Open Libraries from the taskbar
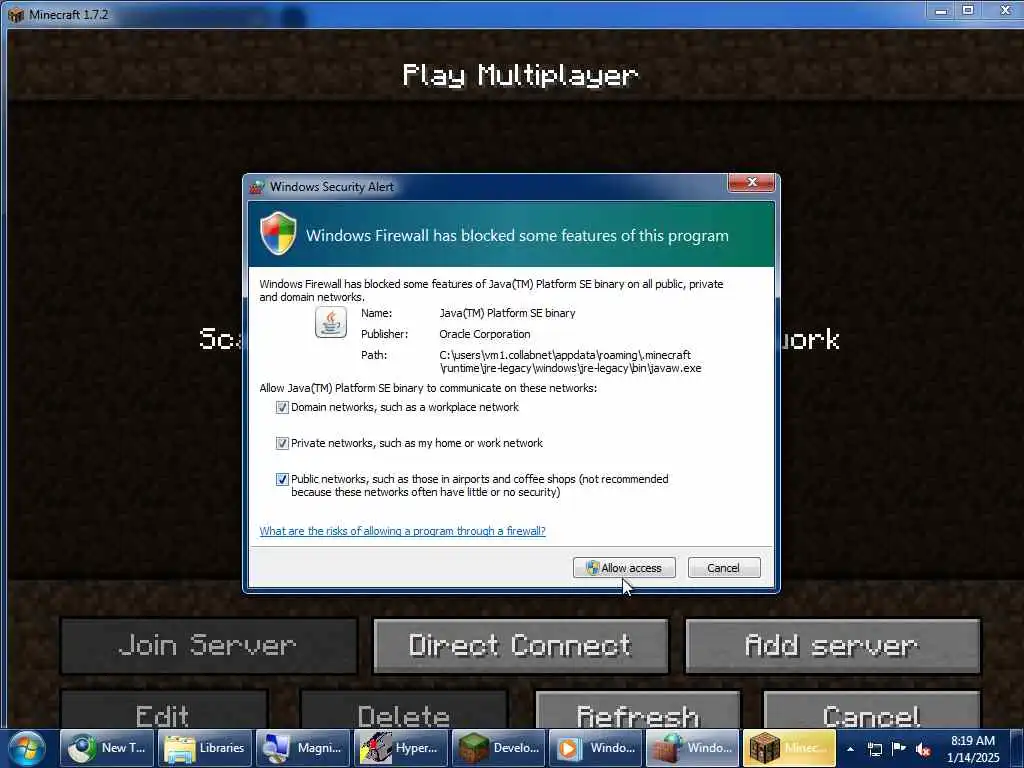The image size is (1024, 768). (204, 748)
